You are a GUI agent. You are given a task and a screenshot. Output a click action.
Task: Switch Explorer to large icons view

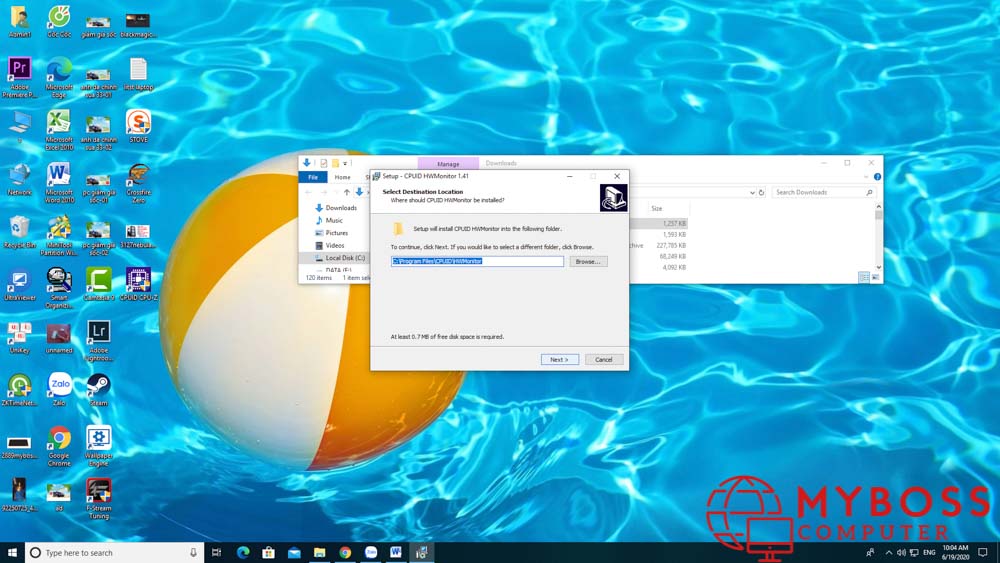[x=875, y=277]
